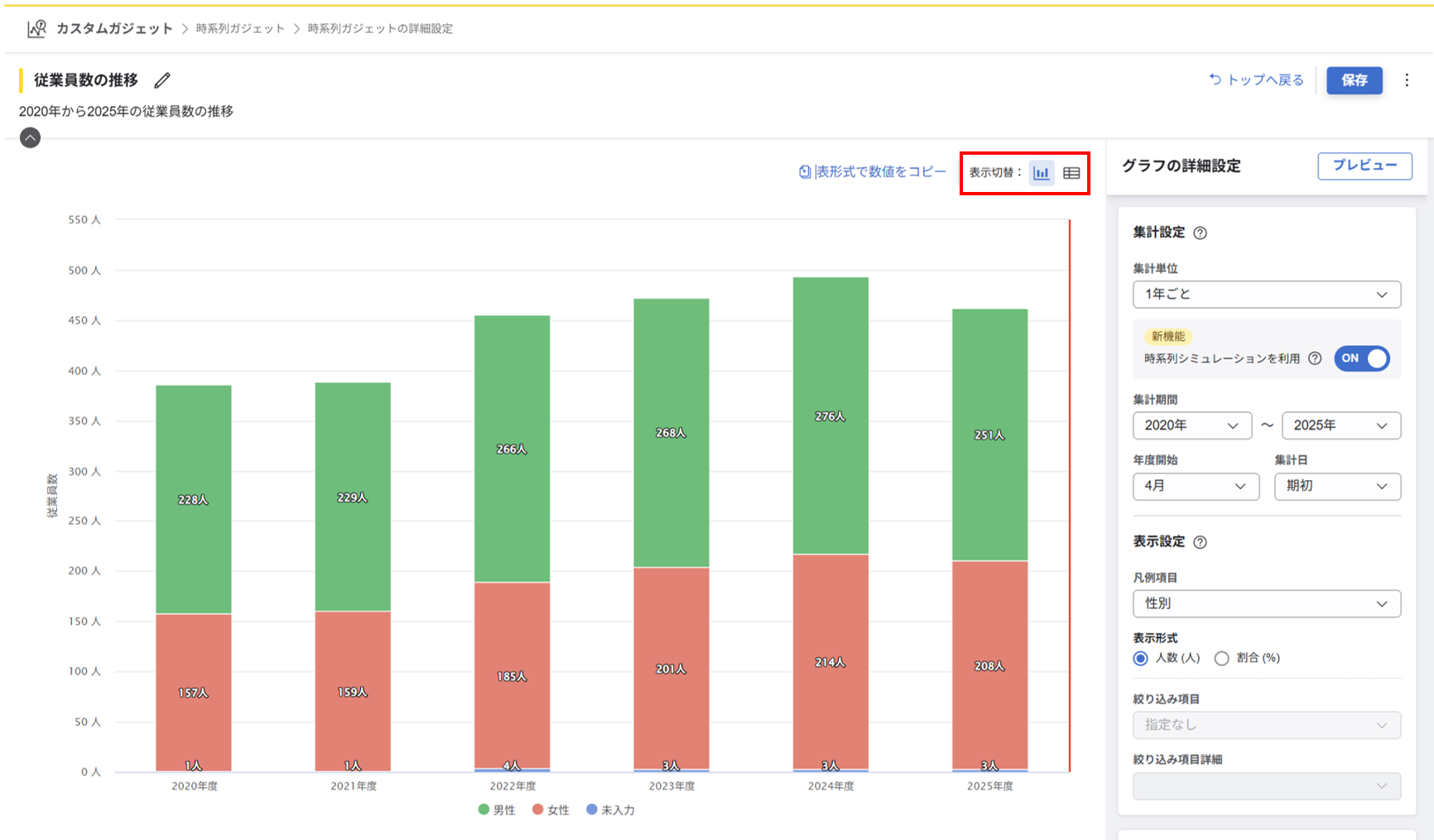Toggle the green 男性 legend swatch
Image resolution: width=1434 pixels, height=840 pixels.
[x=484, y=809]
